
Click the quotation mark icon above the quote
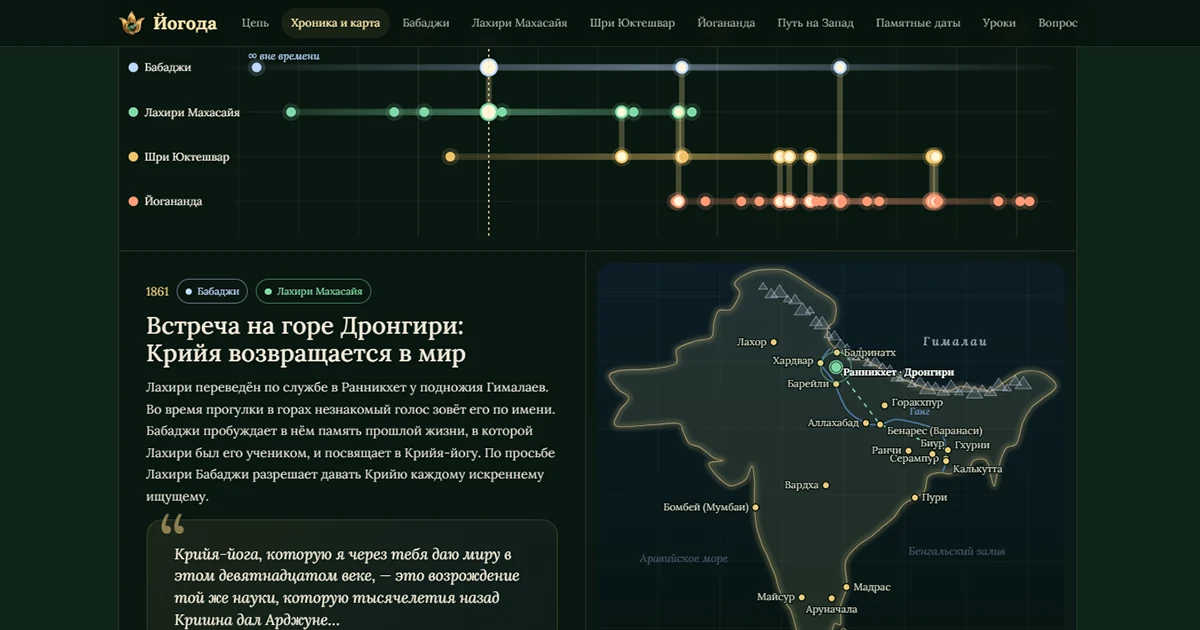(x=172, y=524)
